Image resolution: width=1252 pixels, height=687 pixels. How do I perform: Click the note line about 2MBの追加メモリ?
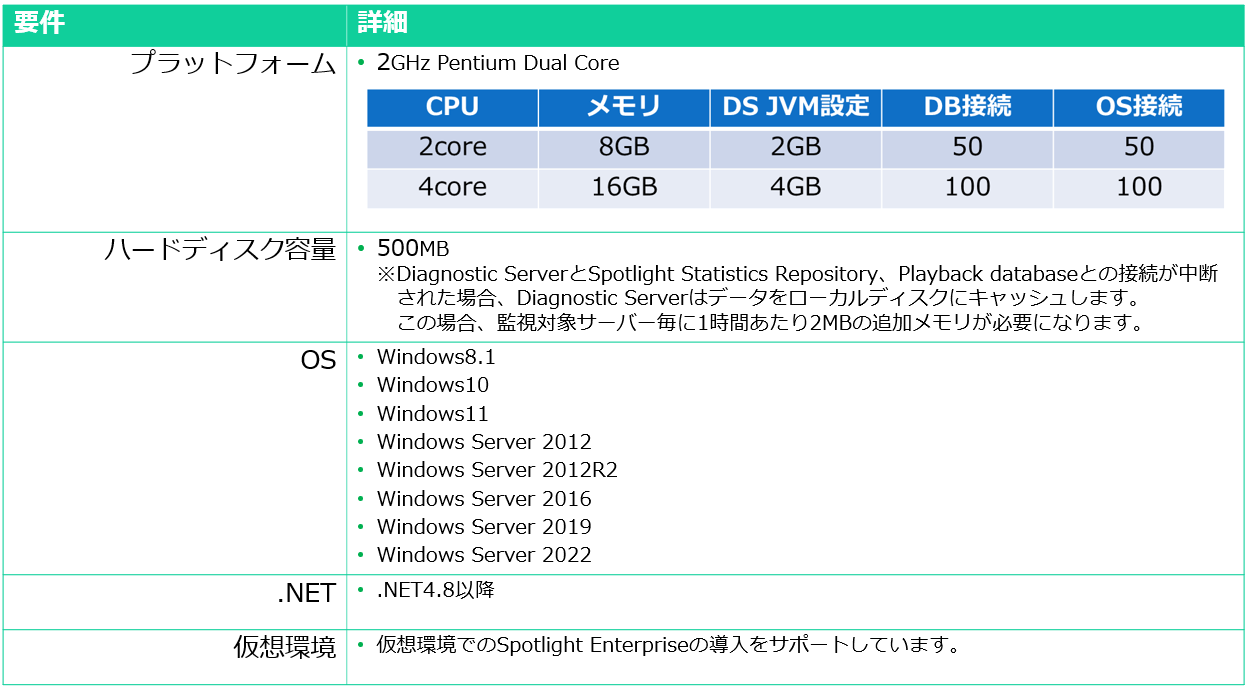tap(770, 323)
